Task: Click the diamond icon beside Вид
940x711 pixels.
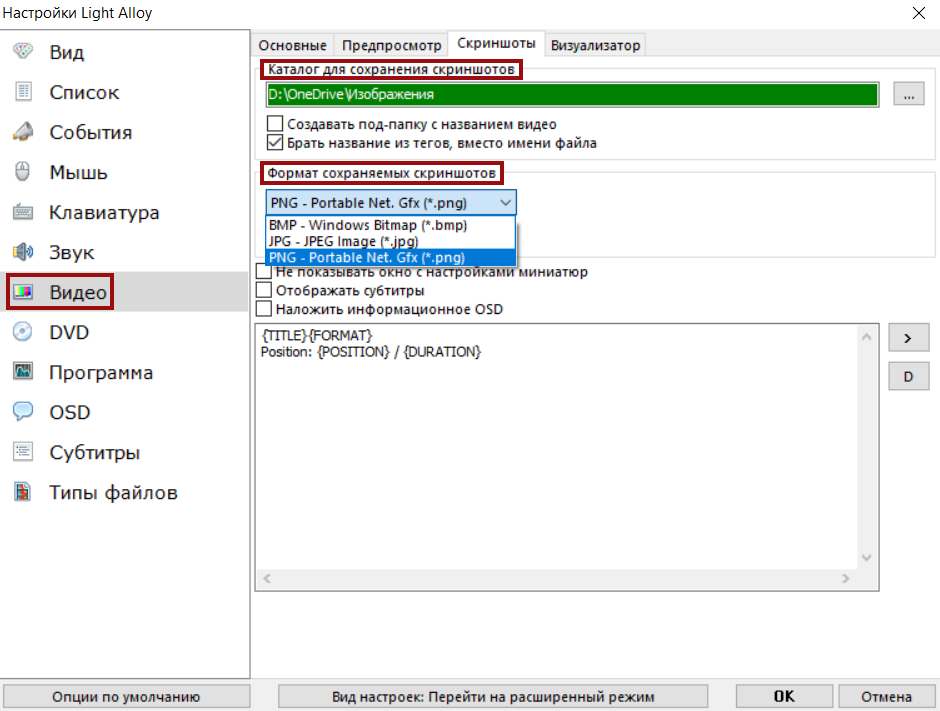Action: 23,52
